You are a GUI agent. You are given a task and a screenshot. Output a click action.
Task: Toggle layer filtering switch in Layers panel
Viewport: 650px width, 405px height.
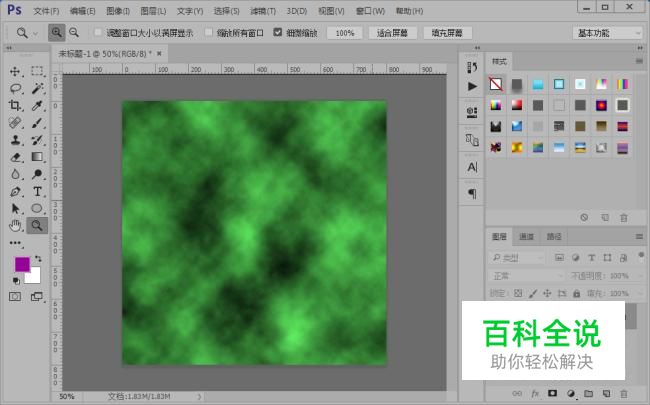tap(641, 256)
